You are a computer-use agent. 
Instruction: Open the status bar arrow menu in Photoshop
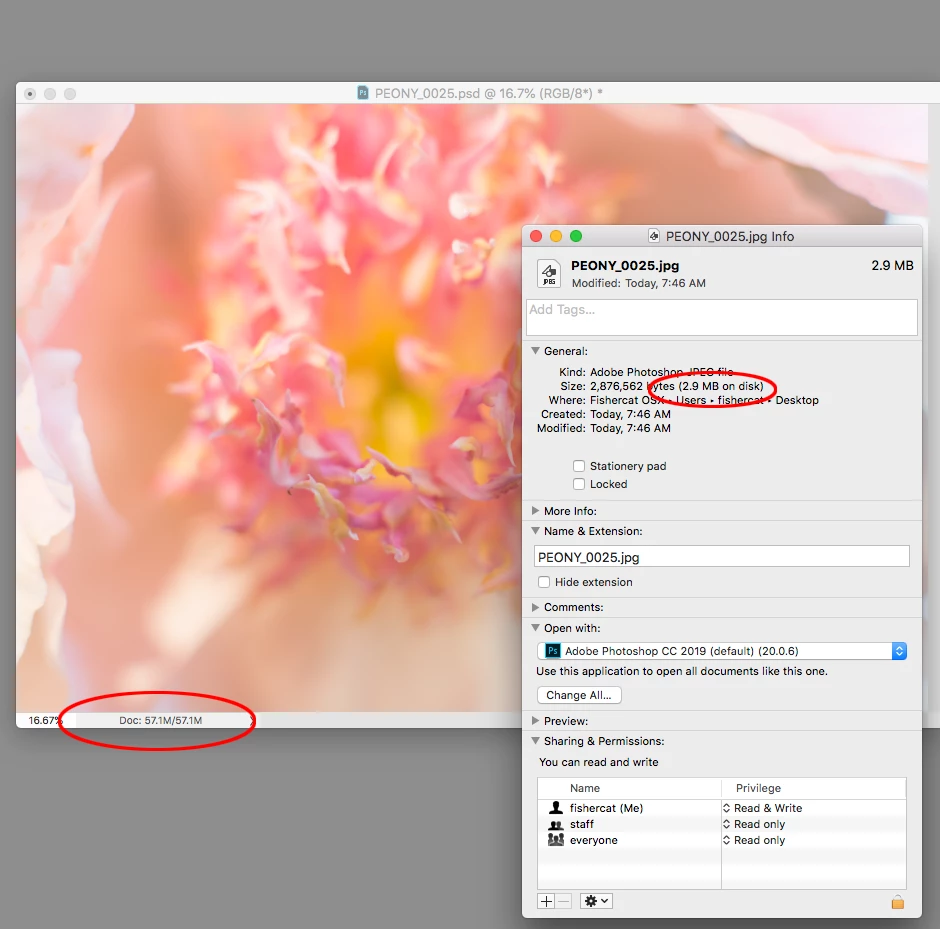pos(252,720)
